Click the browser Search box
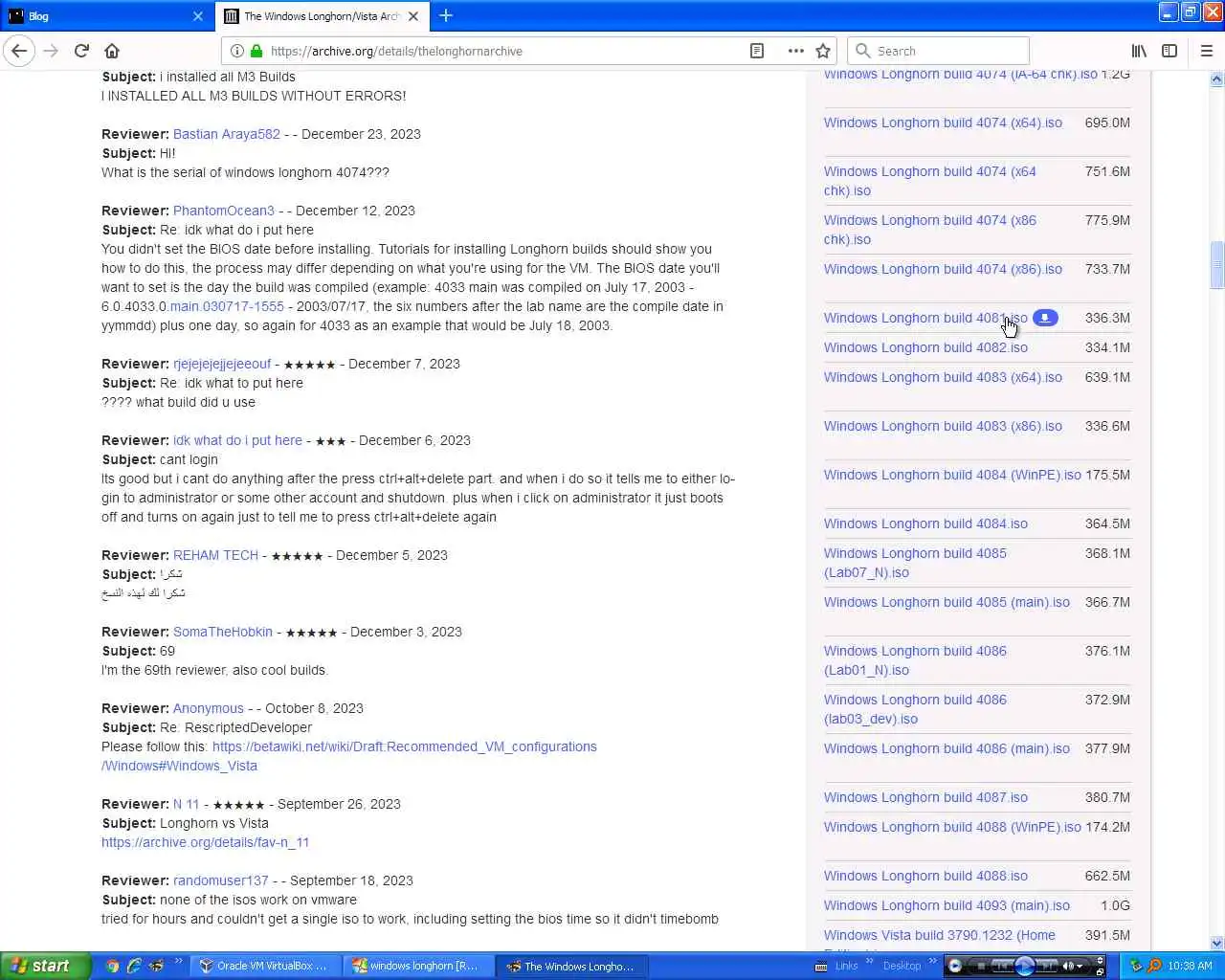The image size is (1225, 980). pos(938,51)
